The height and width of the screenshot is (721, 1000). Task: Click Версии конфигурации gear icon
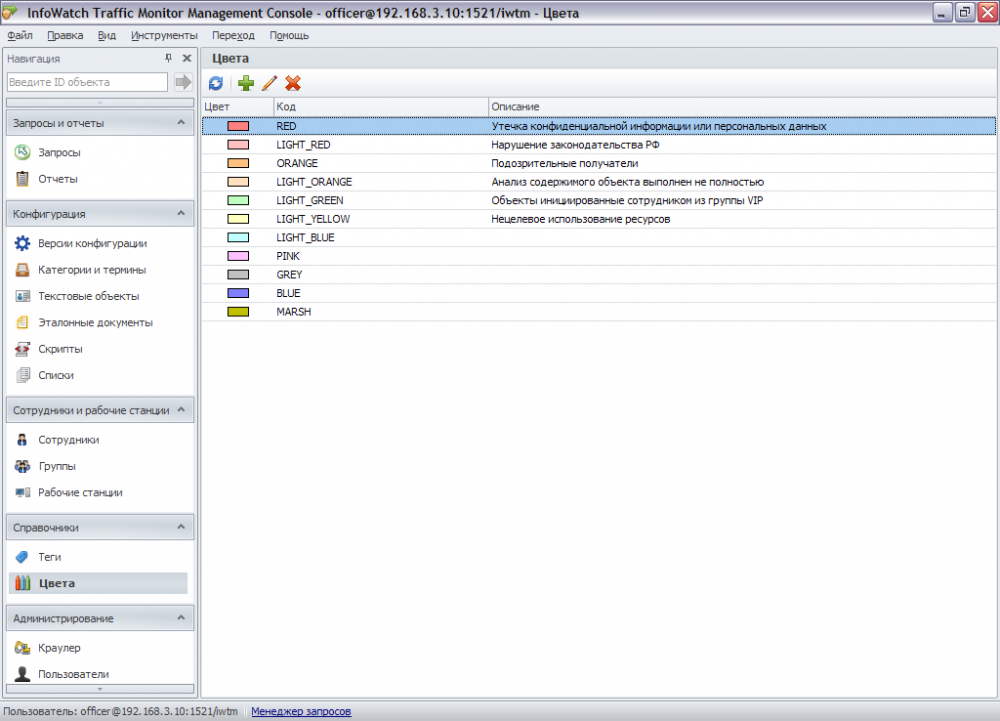22,243
